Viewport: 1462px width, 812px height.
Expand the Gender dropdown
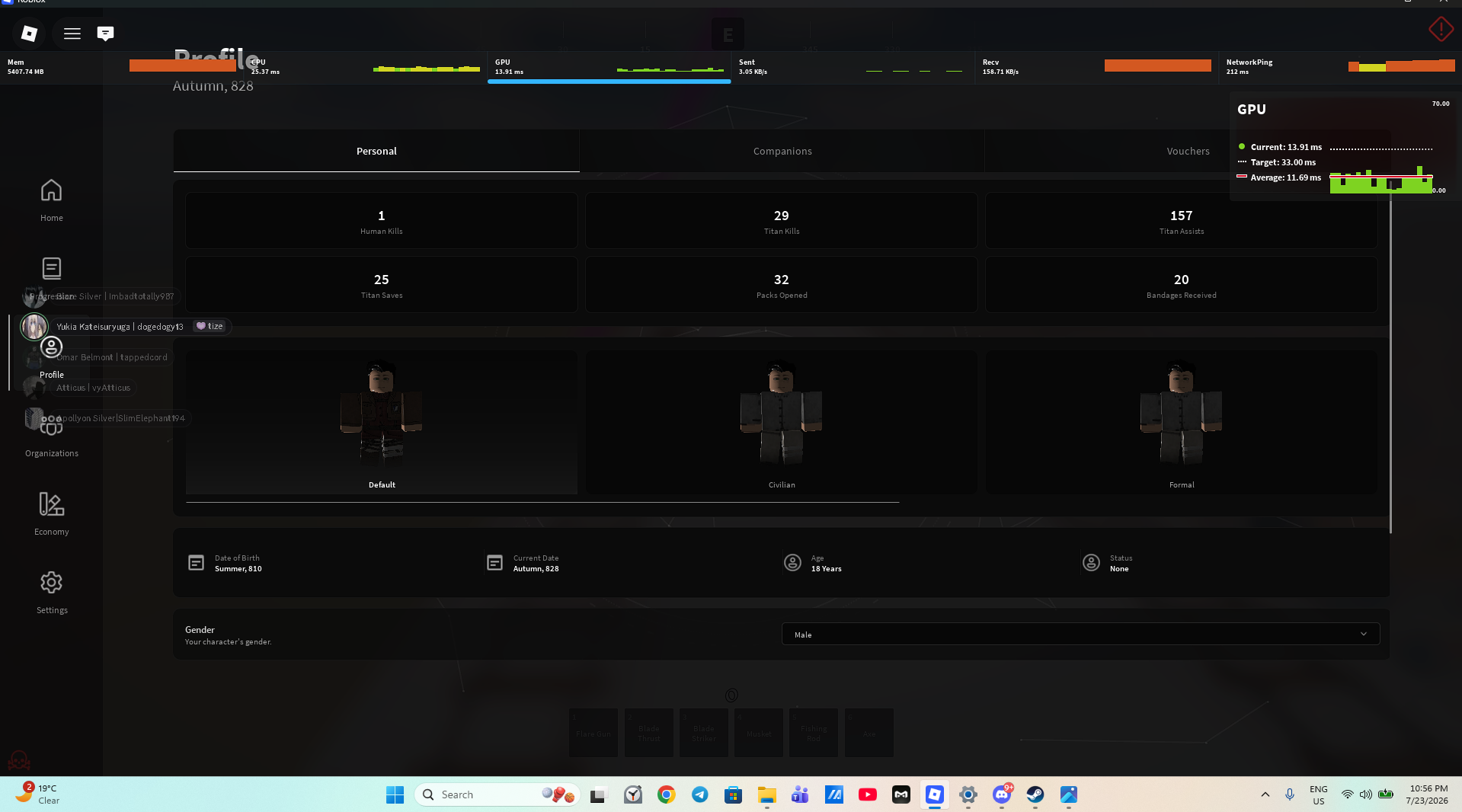(1080, 635)
